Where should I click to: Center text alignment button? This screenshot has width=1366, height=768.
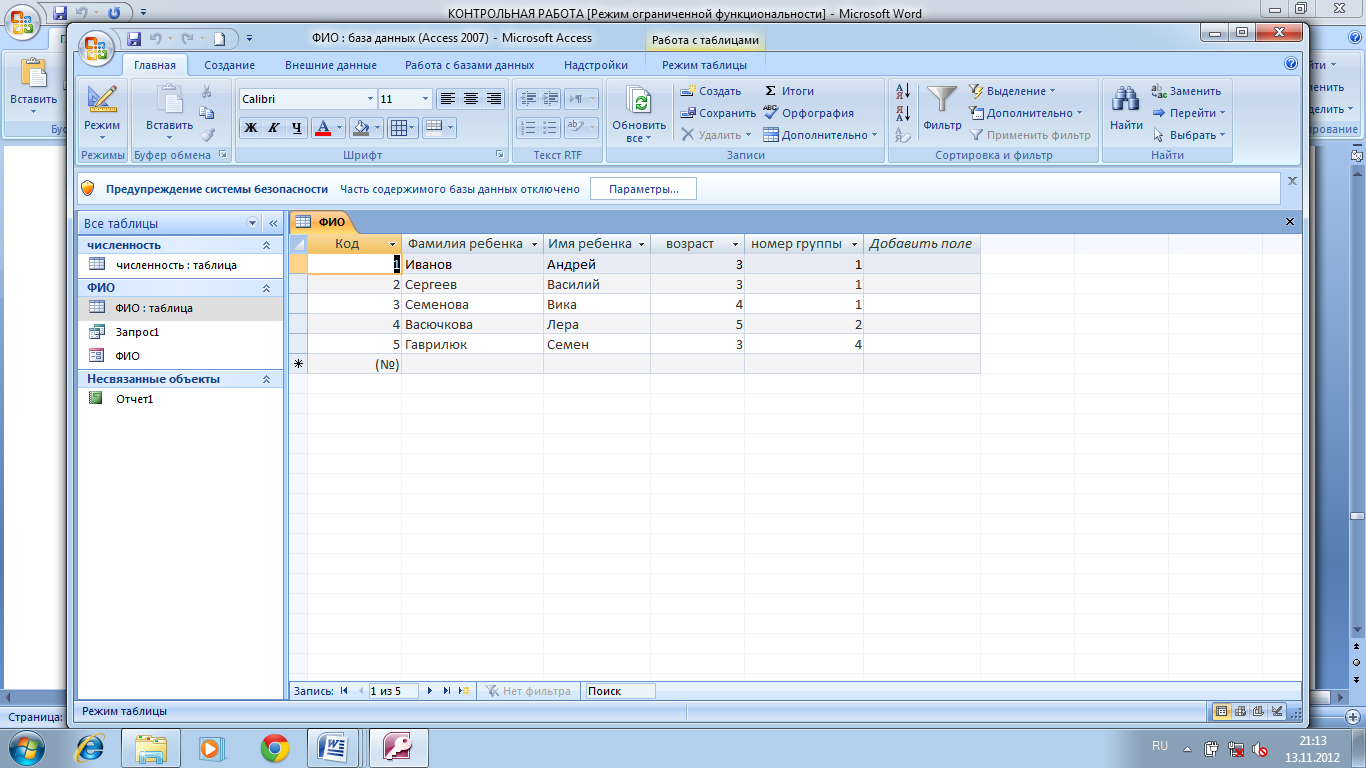click(470, 99)
